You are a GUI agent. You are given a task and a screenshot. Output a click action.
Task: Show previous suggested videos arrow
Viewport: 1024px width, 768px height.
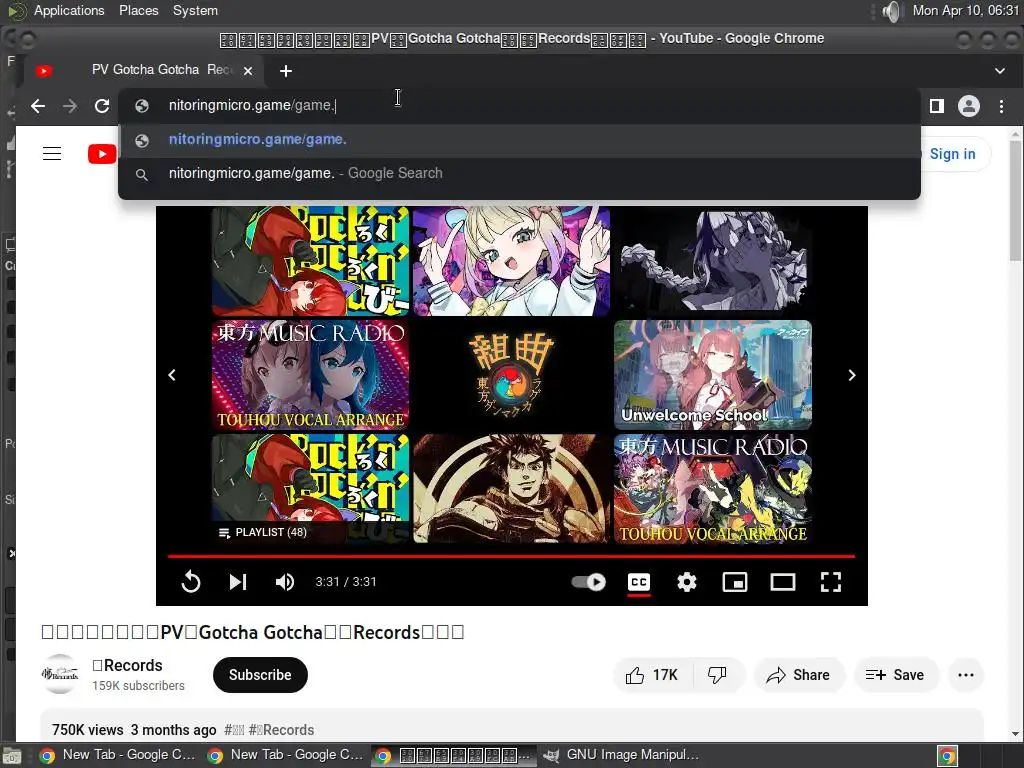click(172, 375)
